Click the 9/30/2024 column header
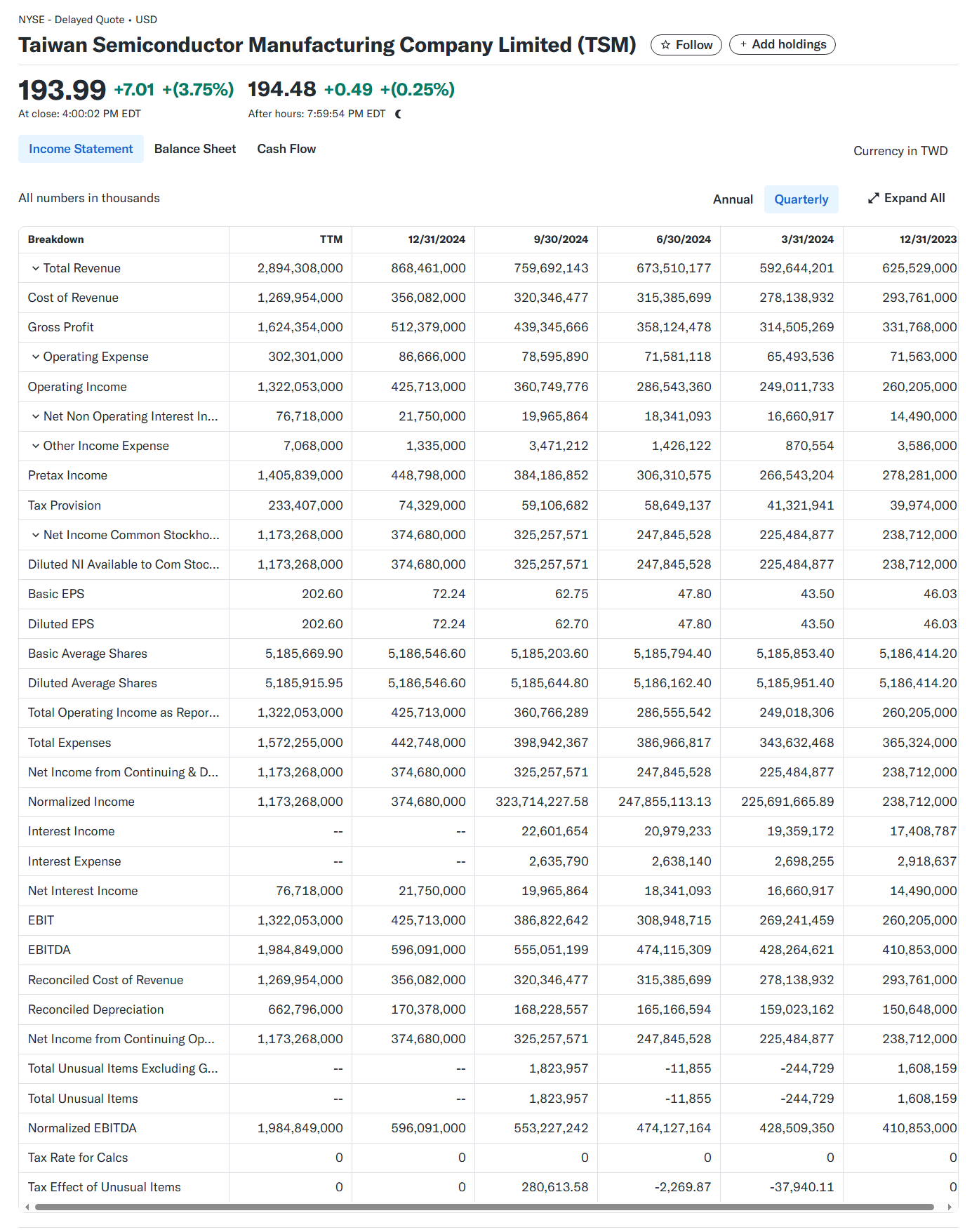The height and width of the screenshot is (1232, 972). pyautogui.click(x=561, y=239)
